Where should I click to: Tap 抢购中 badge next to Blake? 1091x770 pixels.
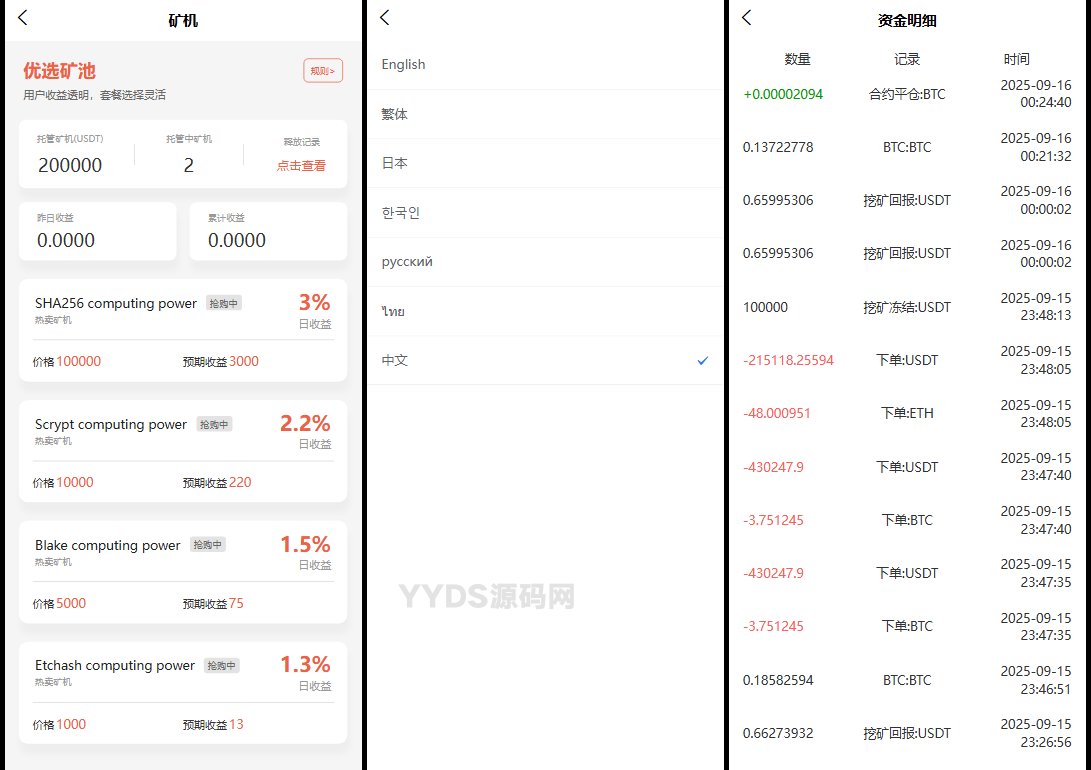(x=207, y=545)
